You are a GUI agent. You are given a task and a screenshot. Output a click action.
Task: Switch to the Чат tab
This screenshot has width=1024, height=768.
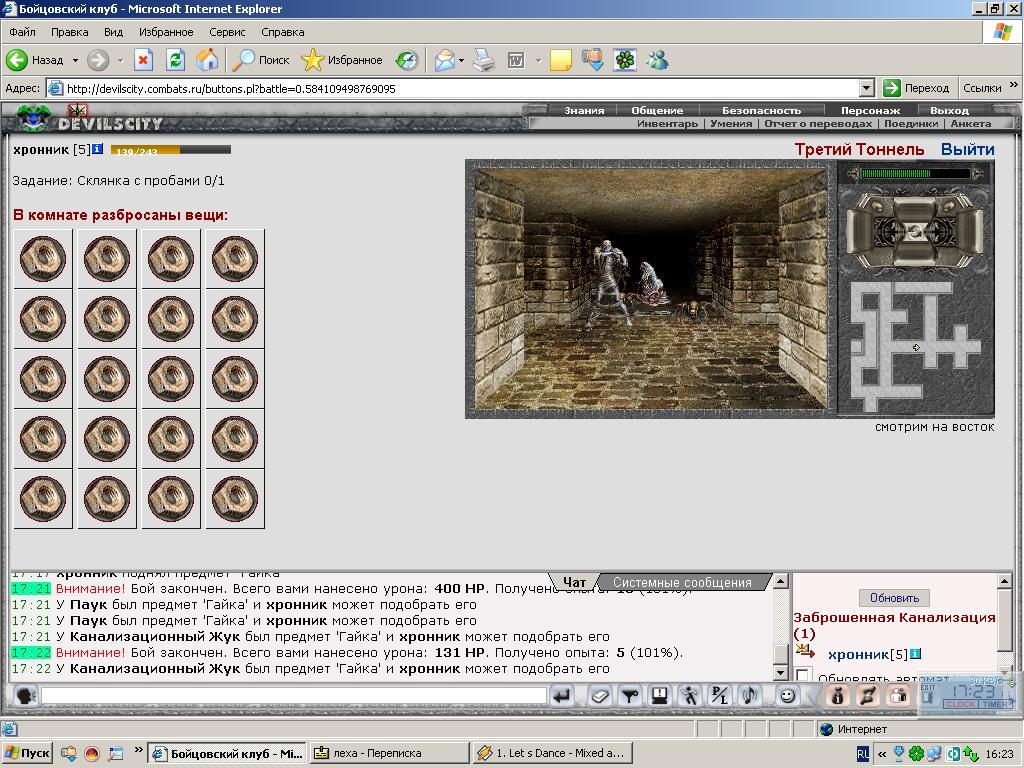(574, 582)
